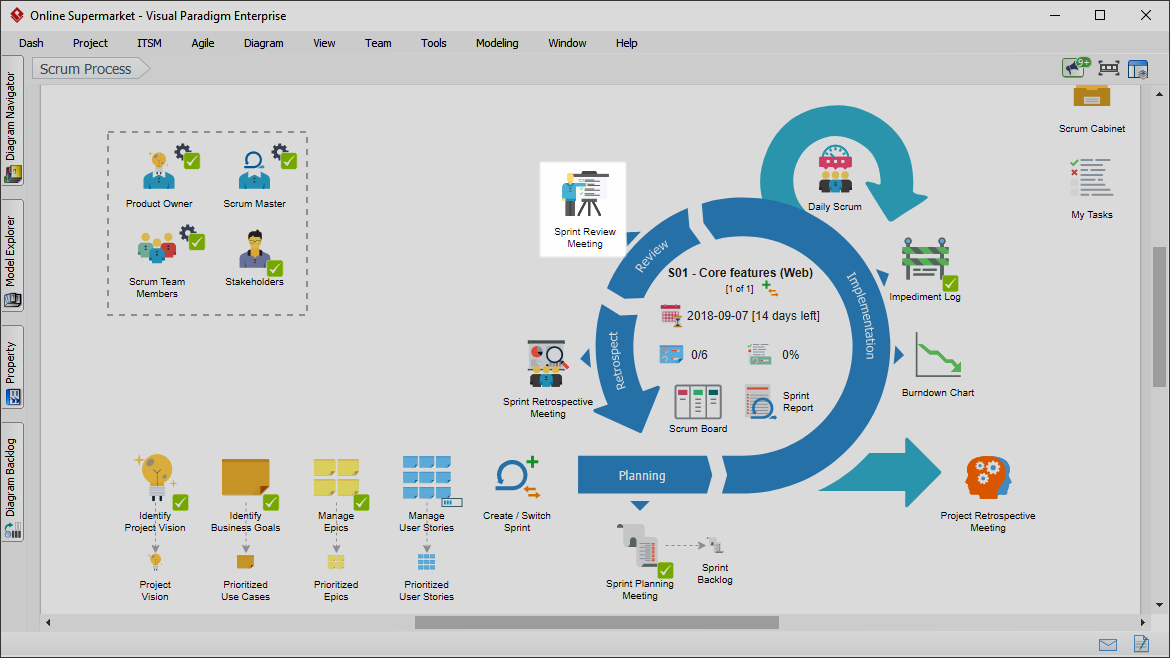Toggle the Identify Project Vision checkmark
This screenshot has height=658, width=1170.
click(181, 502)
